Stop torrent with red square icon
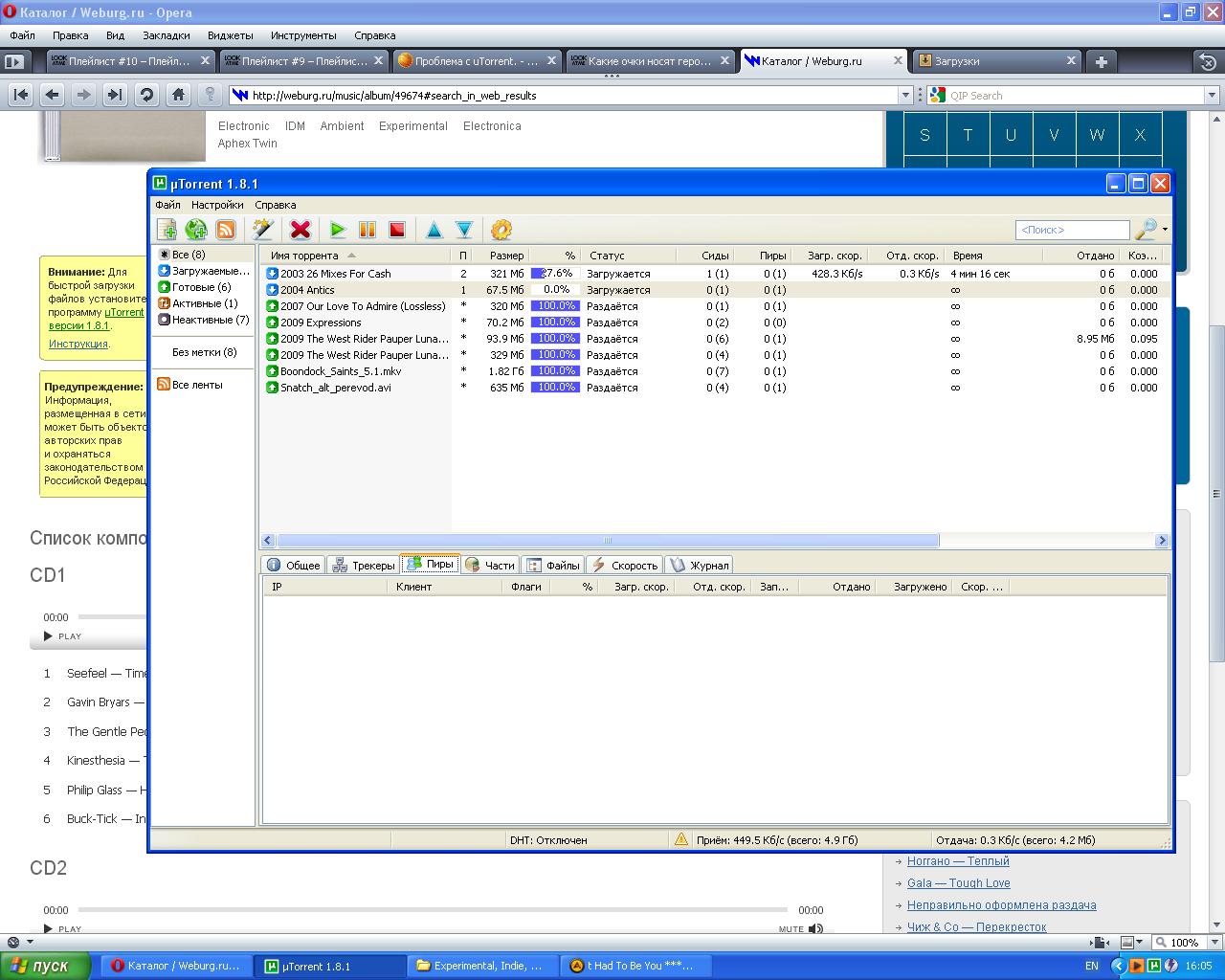Screen dimensions: 1225x980 point(397,230)
